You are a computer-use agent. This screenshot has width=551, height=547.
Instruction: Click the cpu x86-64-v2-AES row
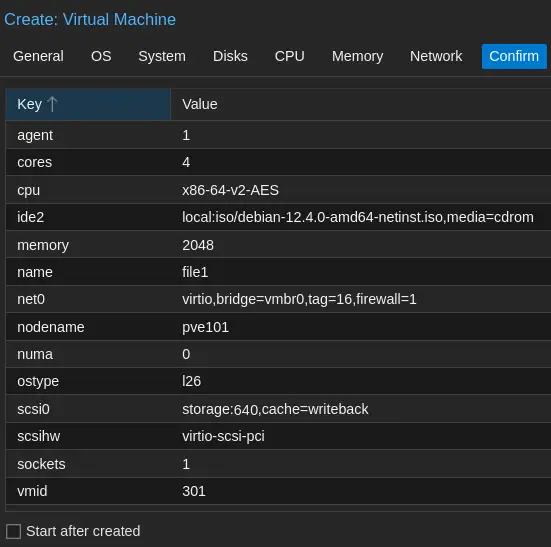[x=278, y=190]
